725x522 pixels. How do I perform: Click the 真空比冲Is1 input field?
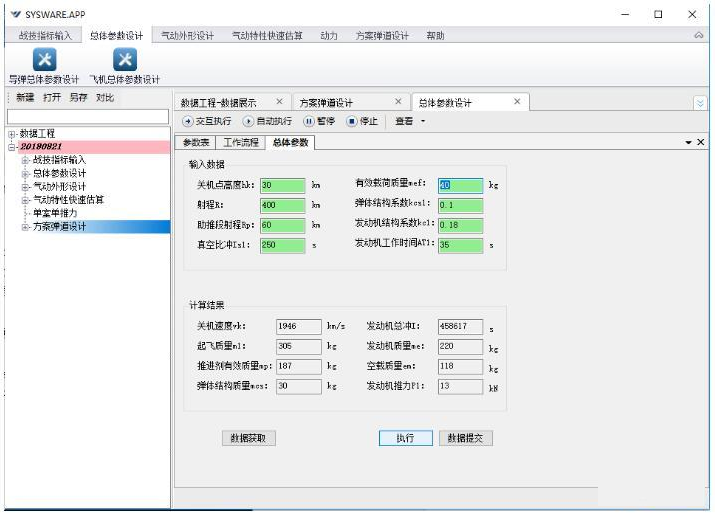pos(283,245)
